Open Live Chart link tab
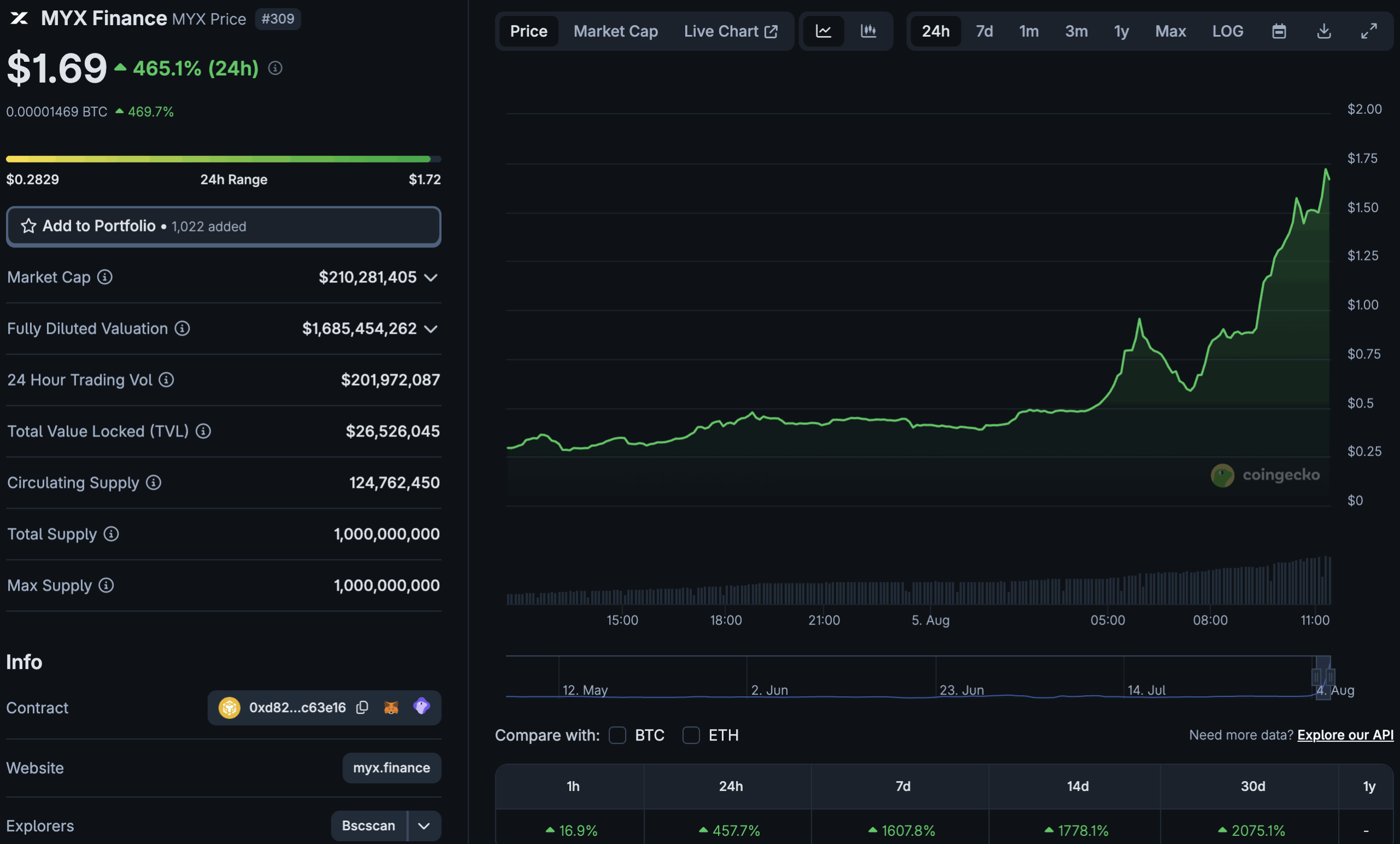This screenshot has height=844, width=1400. [x=731, y=31]
